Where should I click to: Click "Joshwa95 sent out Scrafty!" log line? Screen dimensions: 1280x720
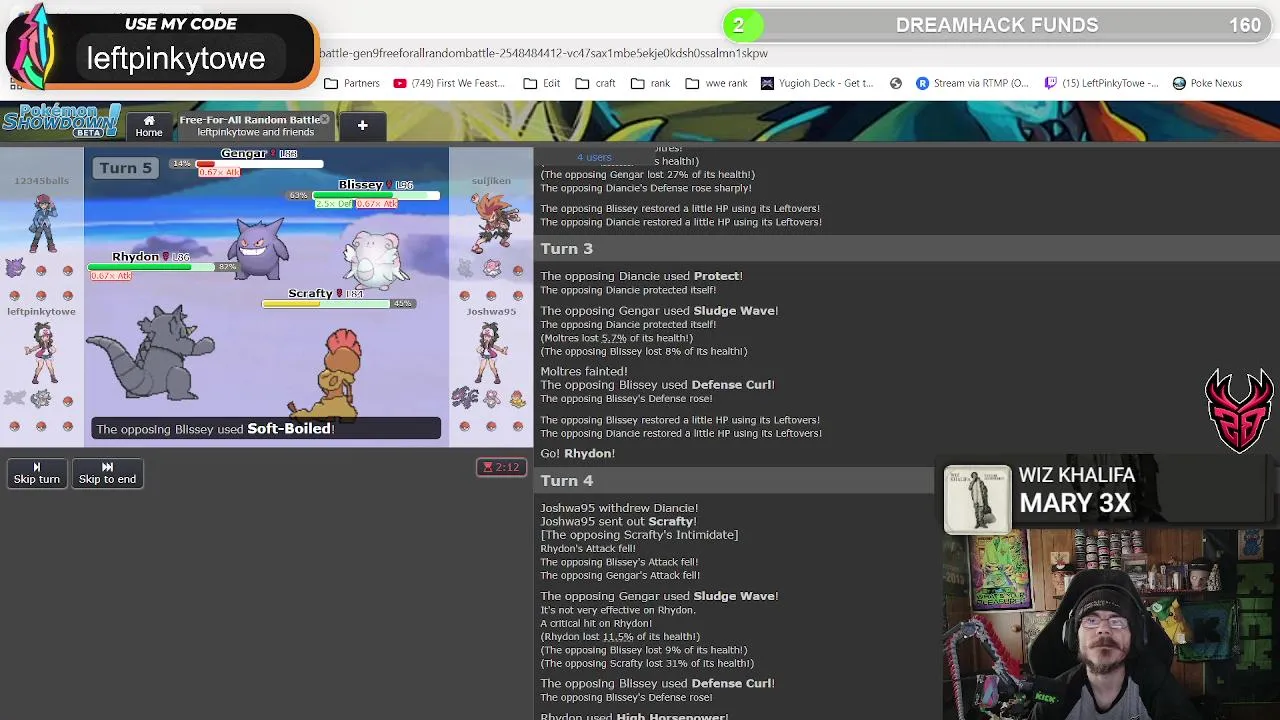(x=618, y=521)
